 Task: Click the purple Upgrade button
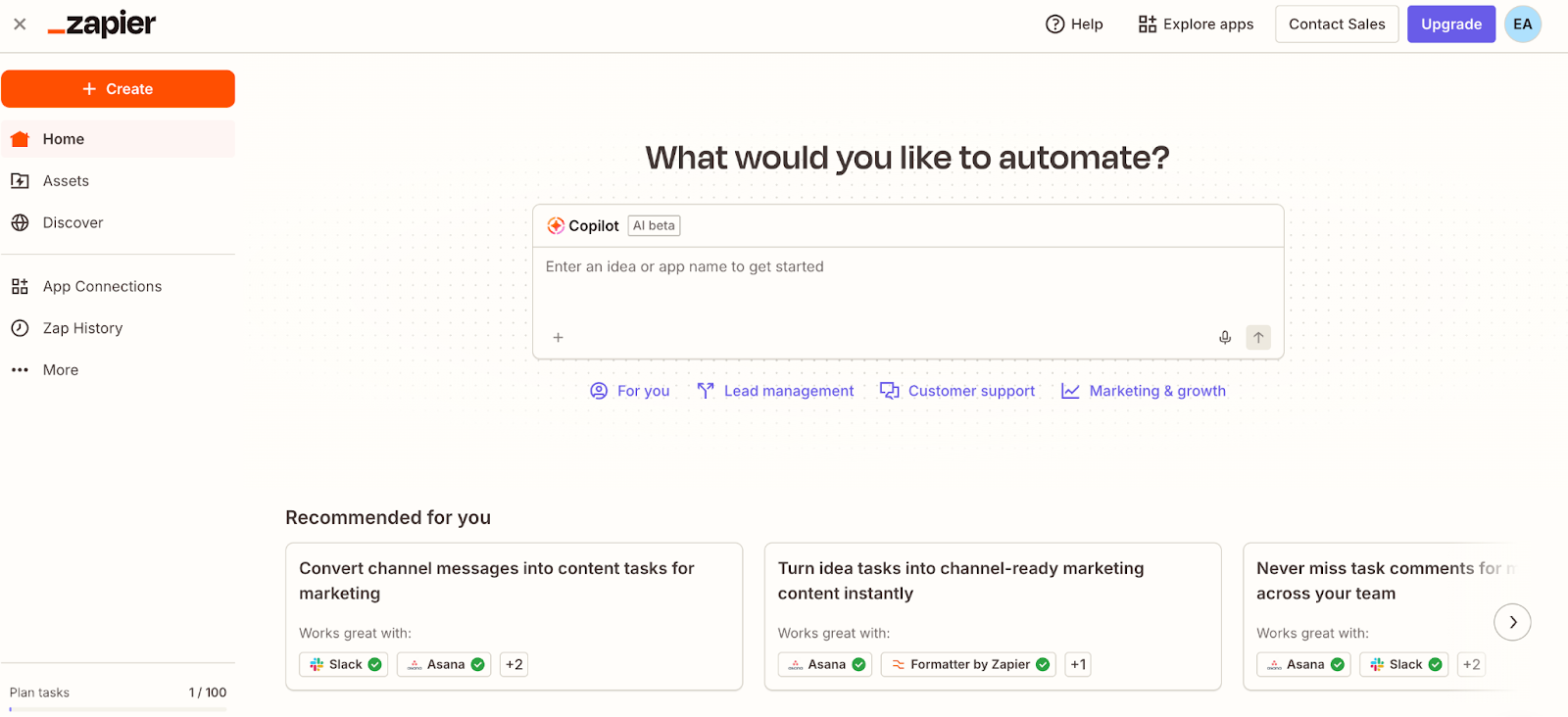[1451, 24]
